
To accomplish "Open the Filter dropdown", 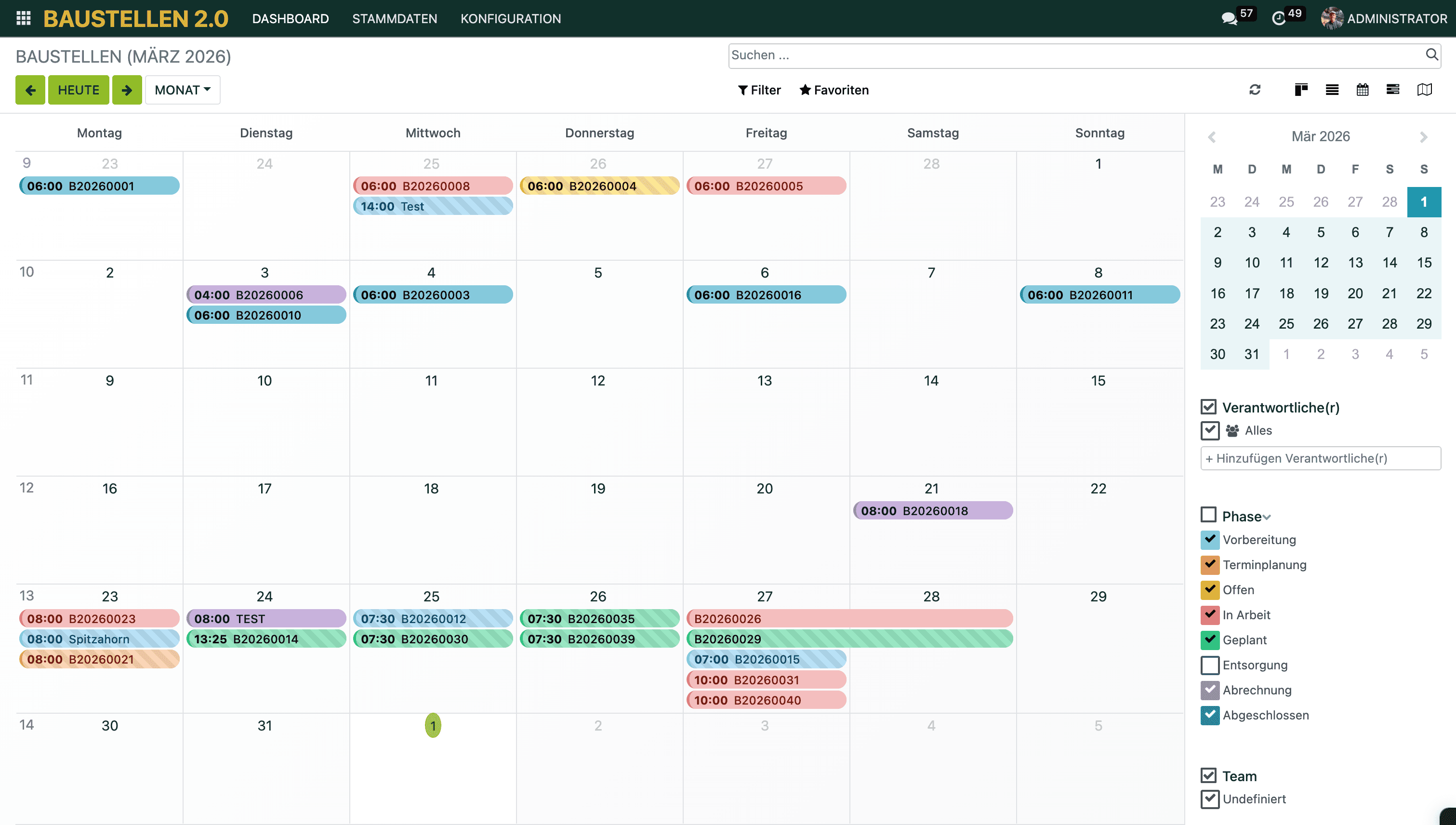I will tap(759, 90).
